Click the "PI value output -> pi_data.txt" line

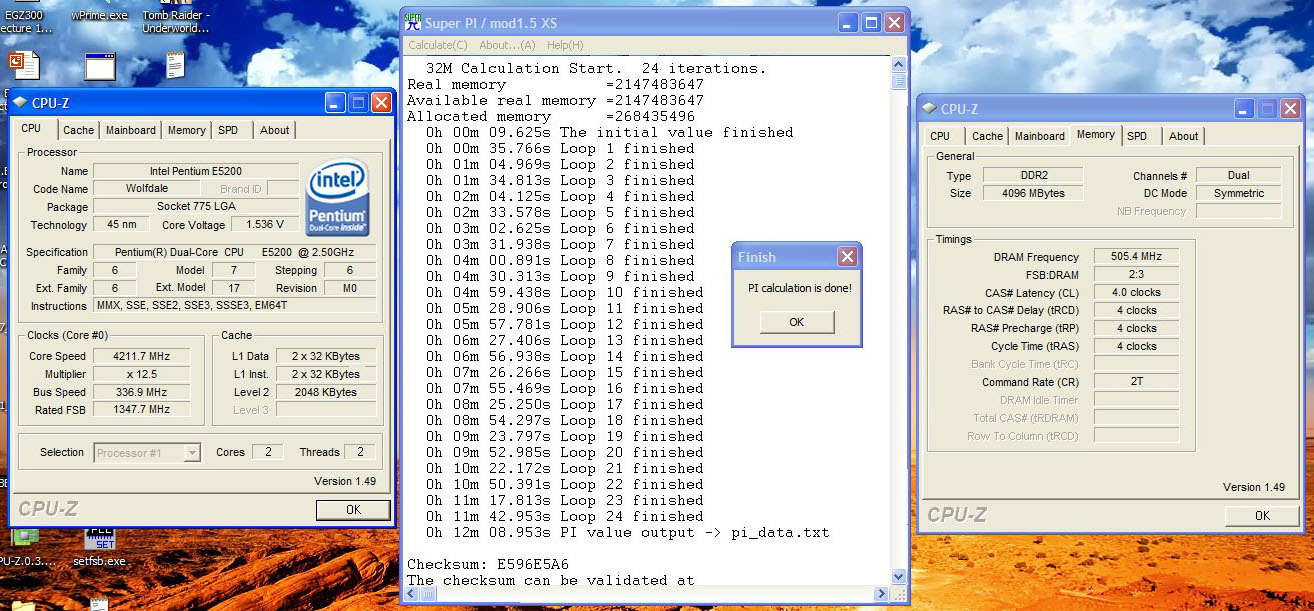pyautogui.click(x=627, y=532)
